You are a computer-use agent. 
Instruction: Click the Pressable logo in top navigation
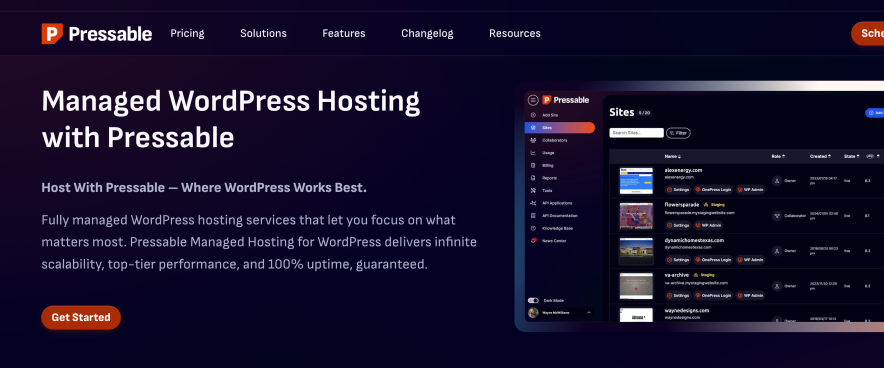[96, 34]
